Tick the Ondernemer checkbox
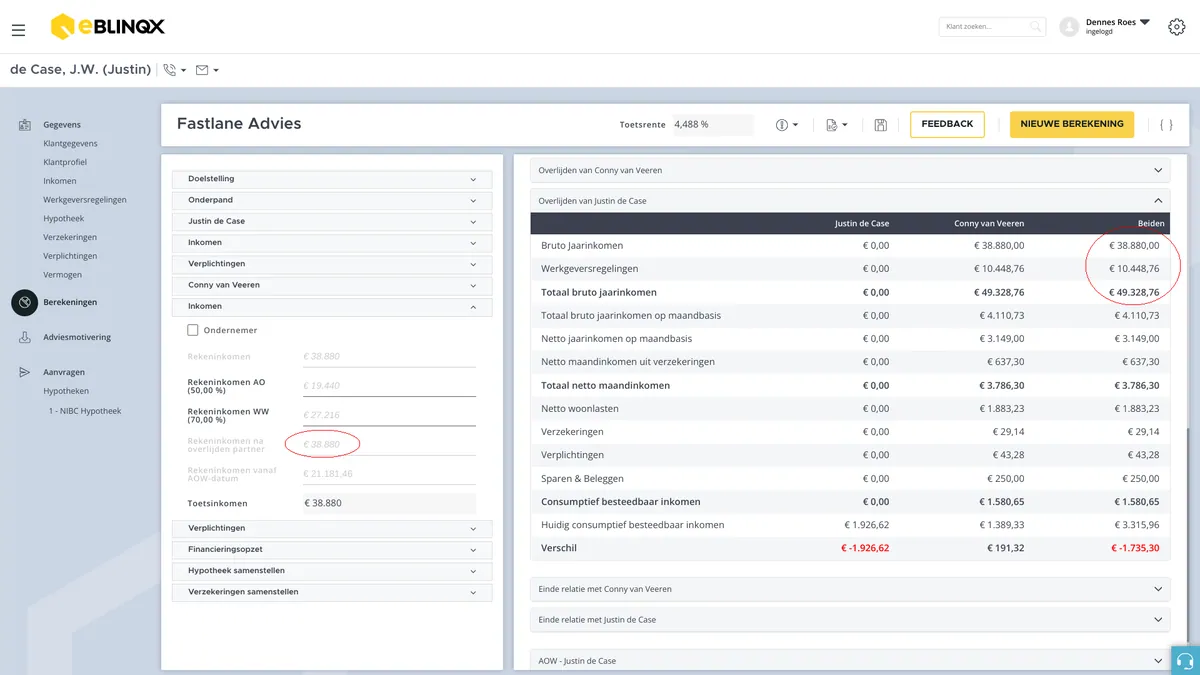Screen dimensions: 1200x675 (x=193, y=330)
